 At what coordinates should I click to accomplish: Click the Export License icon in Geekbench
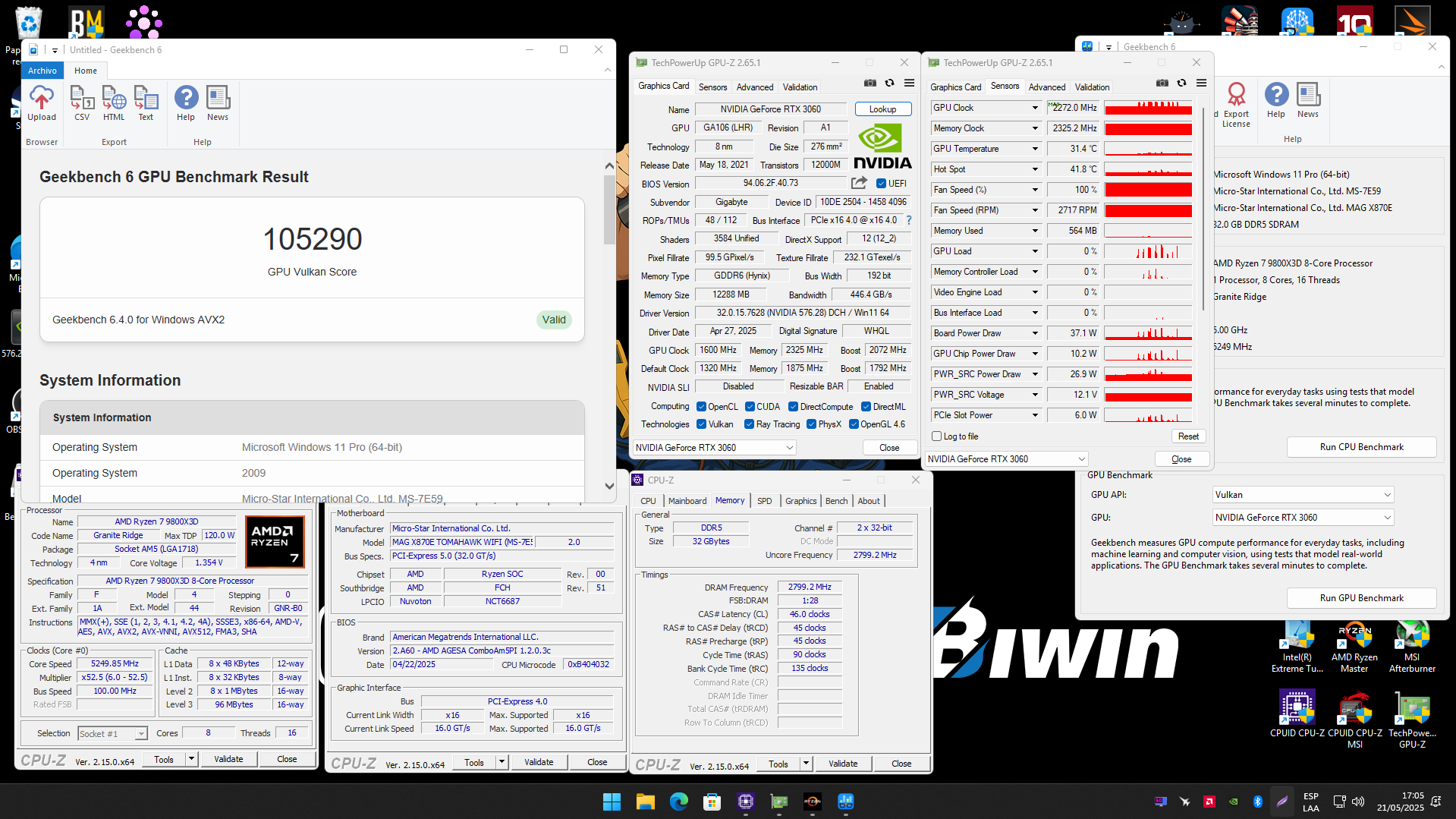coord(1236,104)
